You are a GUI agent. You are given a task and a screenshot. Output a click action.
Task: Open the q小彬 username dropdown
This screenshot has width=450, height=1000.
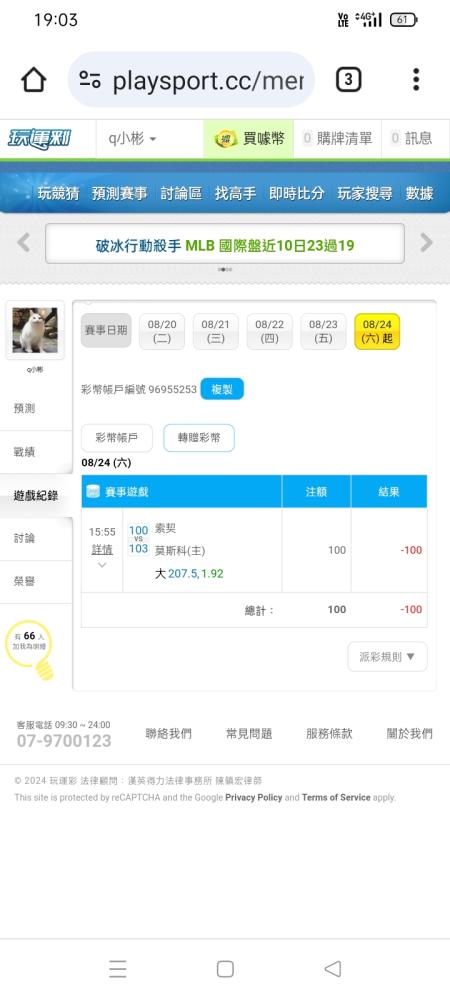[132, 138]
